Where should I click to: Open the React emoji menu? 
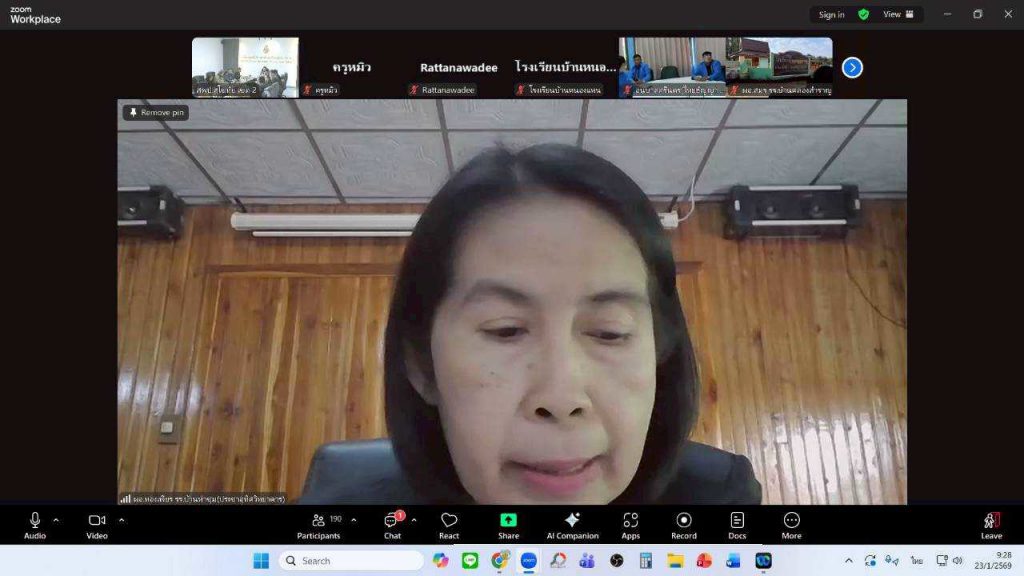[x=449, y=525]
